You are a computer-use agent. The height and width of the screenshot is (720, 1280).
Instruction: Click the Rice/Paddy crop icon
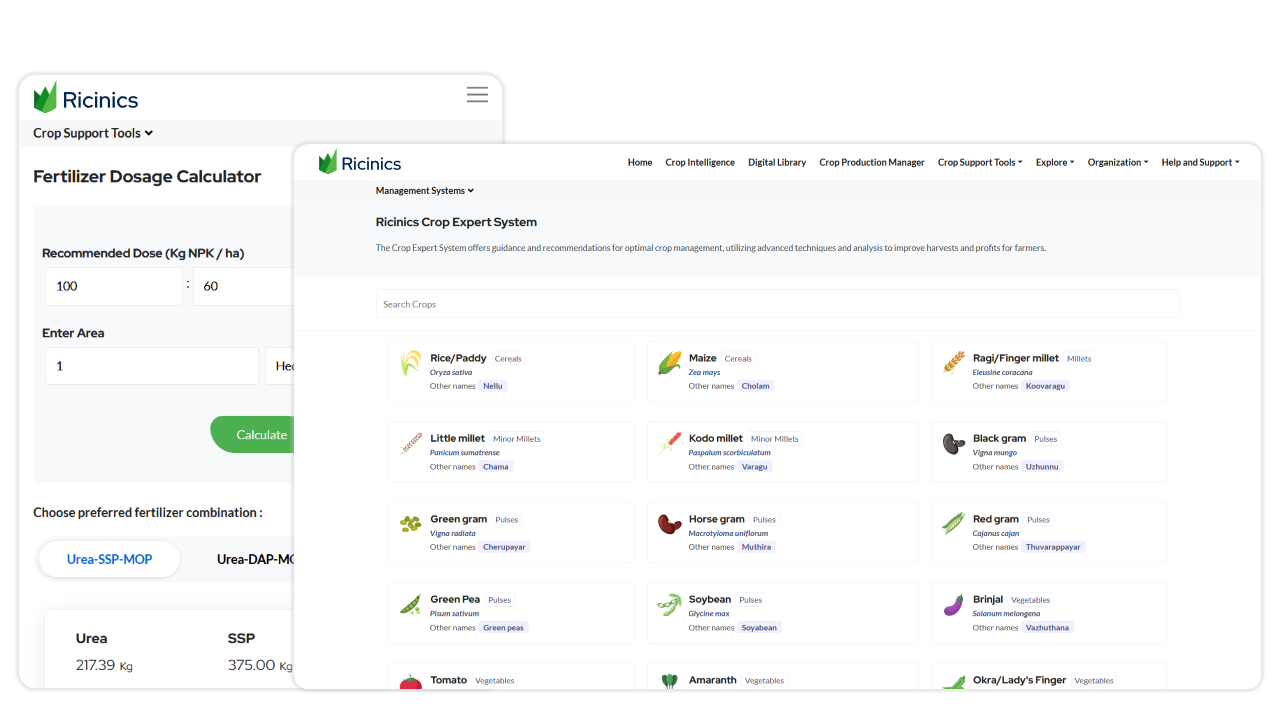(x=411, y=363)
